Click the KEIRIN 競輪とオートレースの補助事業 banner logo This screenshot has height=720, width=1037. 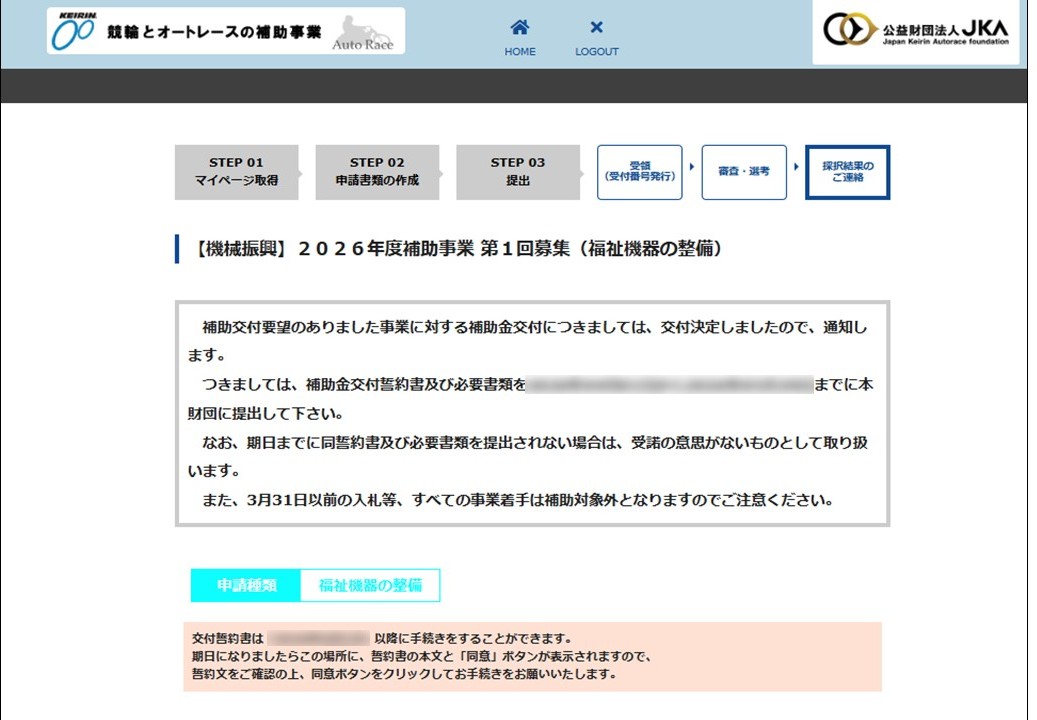click(x=226, y=31)
